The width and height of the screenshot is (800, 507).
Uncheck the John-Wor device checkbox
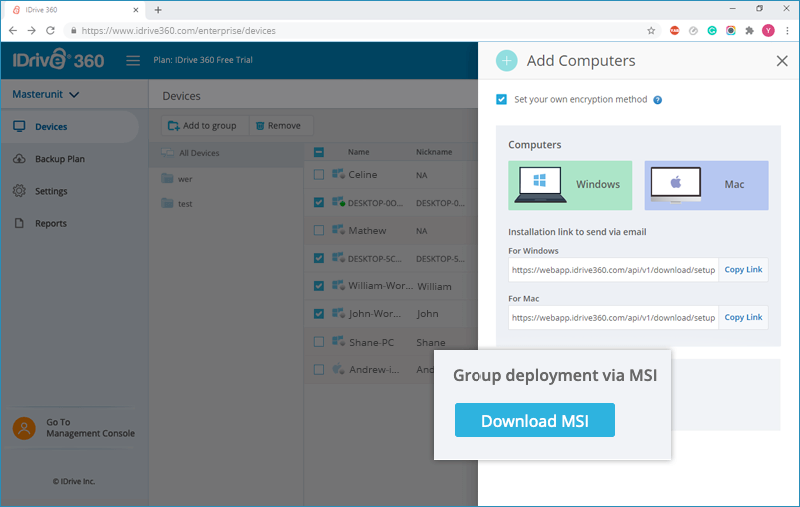319,314
